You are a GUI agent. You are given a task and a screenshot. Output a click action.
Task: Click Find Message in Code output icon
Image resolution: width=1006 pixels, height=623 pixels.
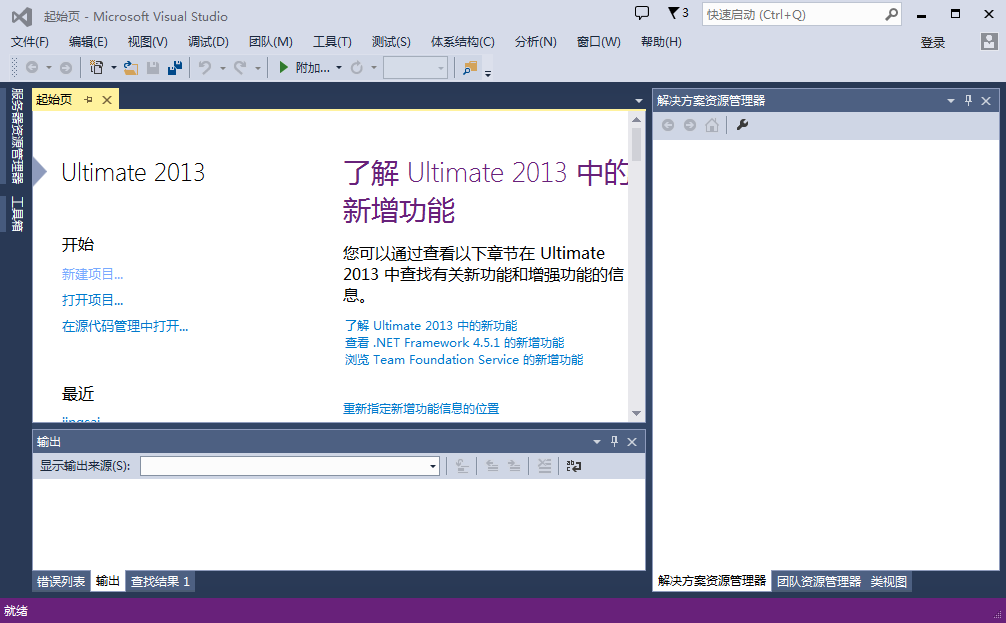point(462,466)
